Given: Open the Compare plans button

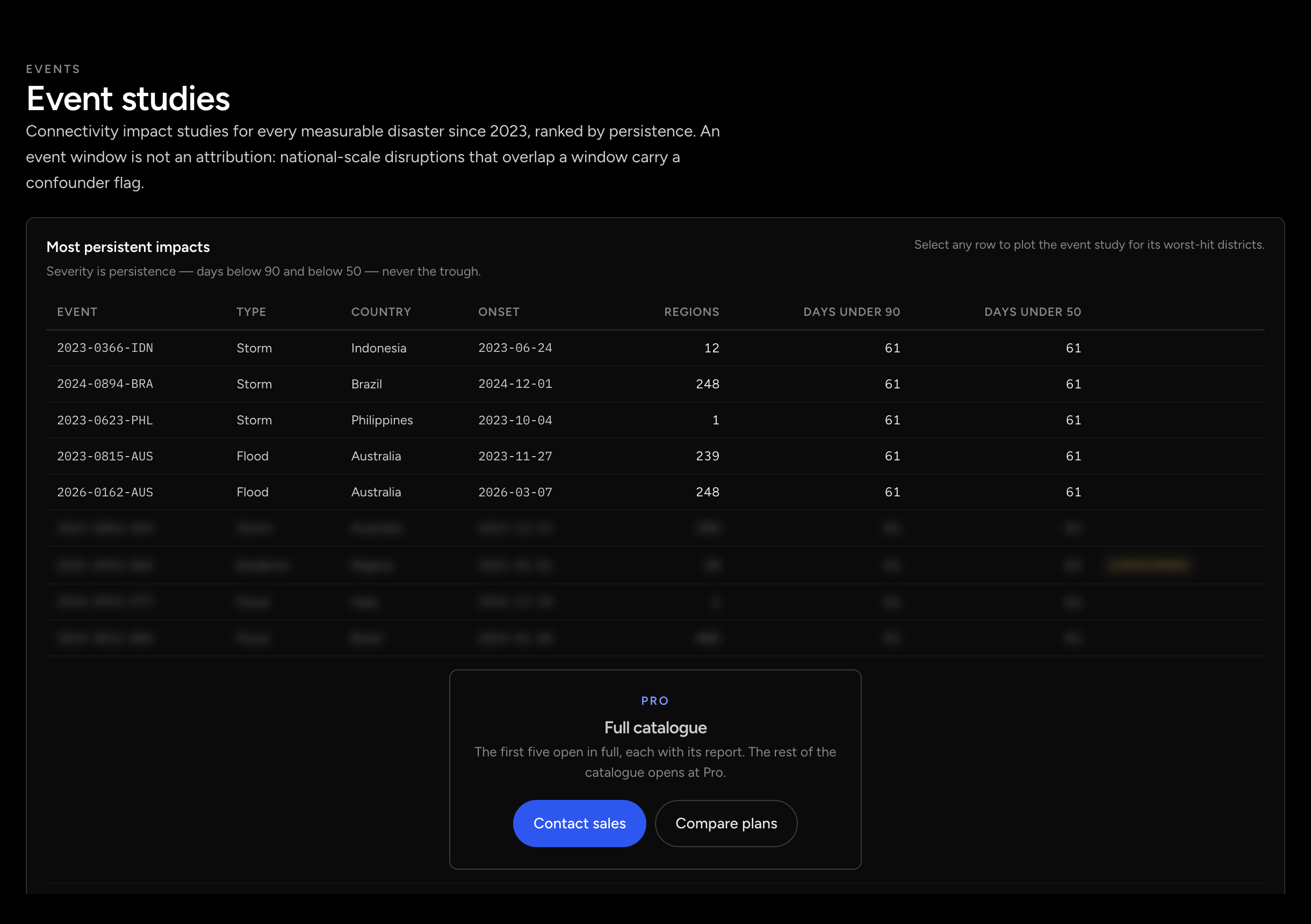Looking at the screenshot, I should [726, 823].
